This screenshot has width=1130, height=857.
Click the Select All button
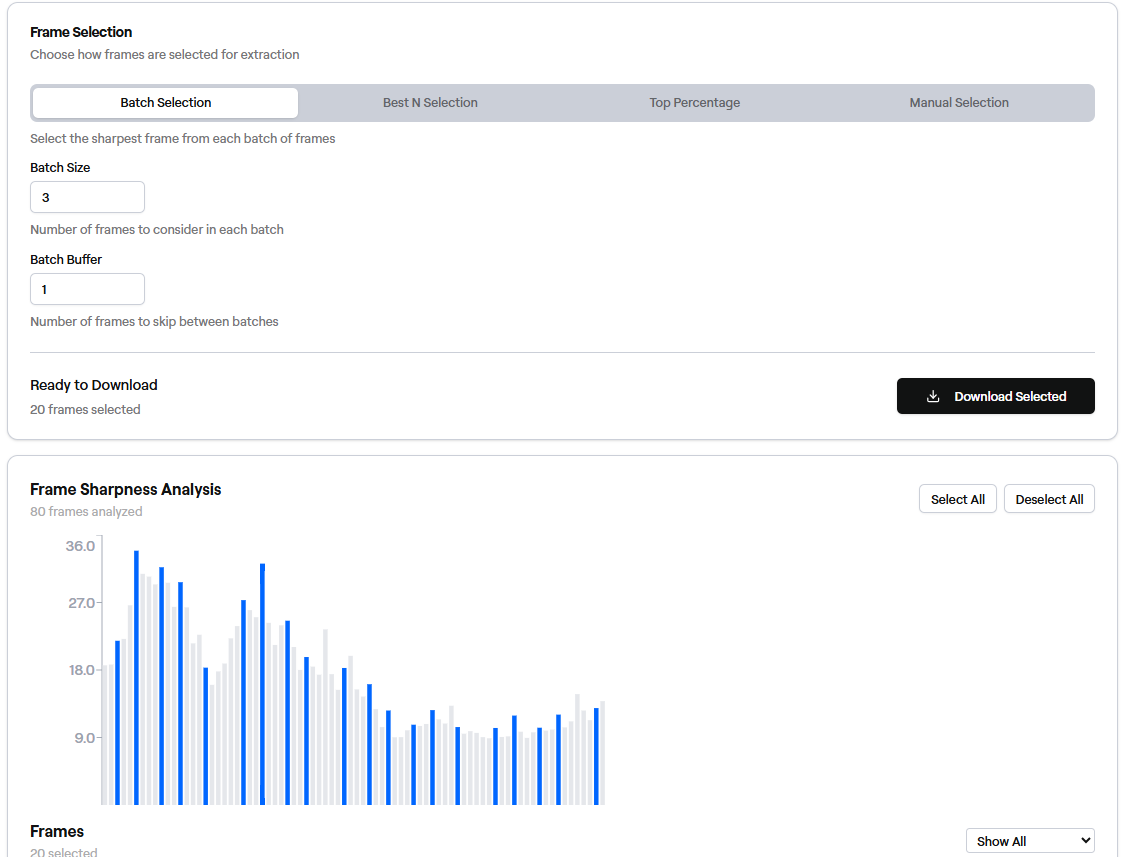(x=957, y=499)
